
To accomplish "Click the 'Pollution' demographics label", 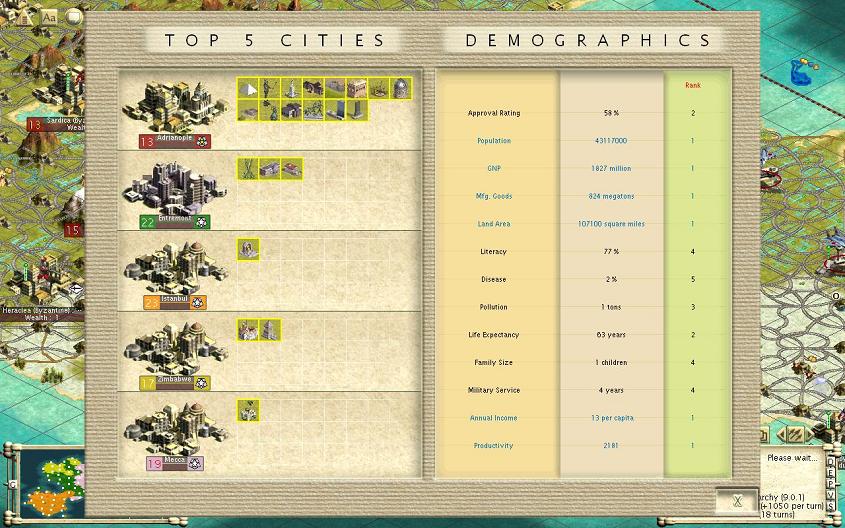I will click(x=494, y=307).
